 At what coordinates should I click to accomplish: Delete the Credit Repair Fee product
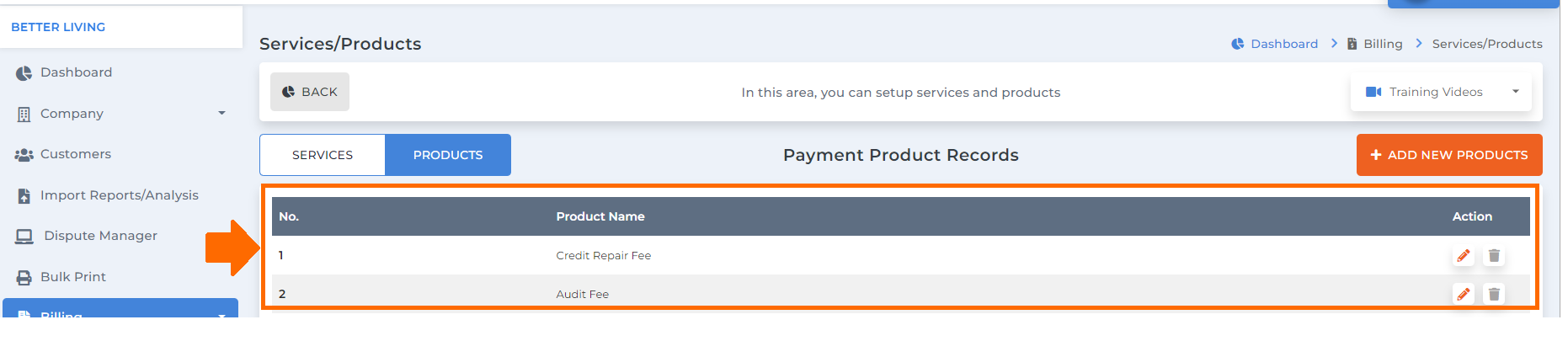tap(1494, 256)
